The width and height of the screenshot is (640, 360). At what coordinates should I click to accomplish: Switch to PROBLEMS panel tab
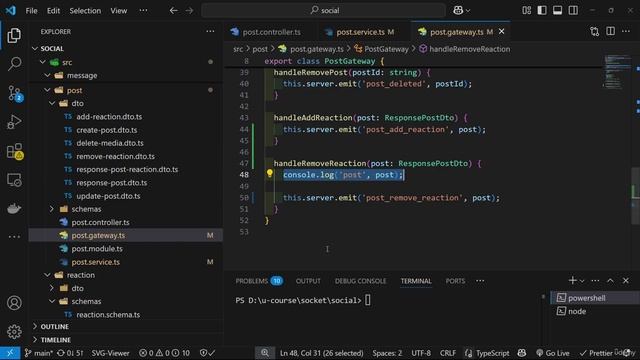tap(259, 281)
